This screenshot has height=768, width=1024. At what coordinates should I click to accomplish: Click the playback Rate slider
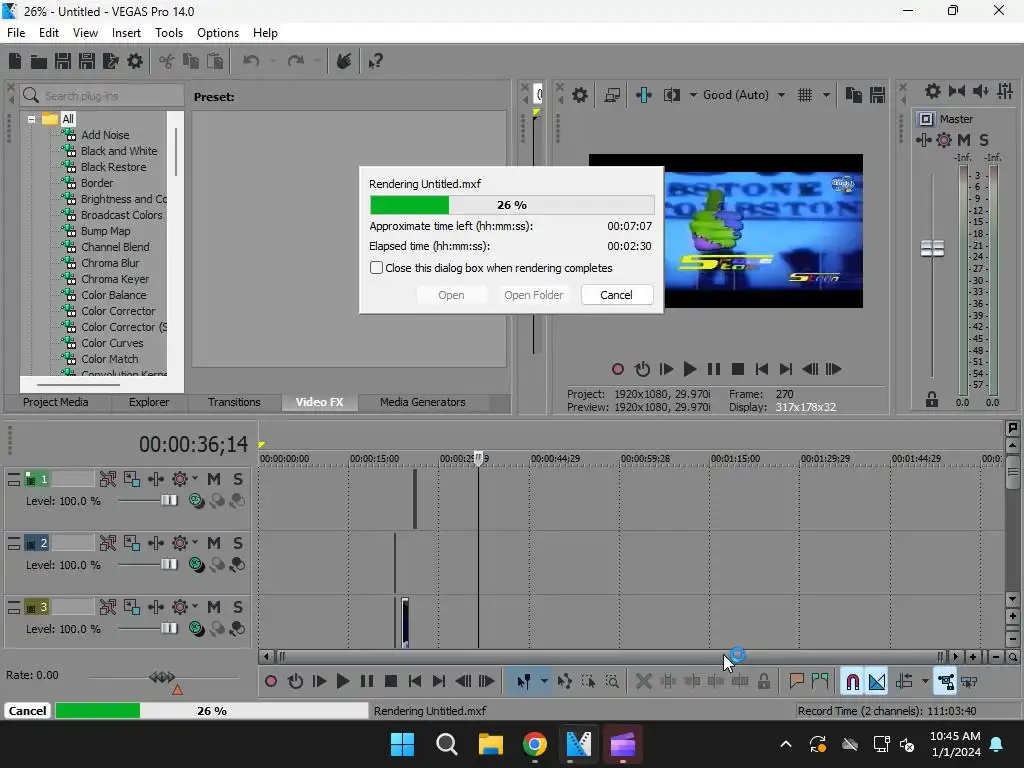[162, 677]
